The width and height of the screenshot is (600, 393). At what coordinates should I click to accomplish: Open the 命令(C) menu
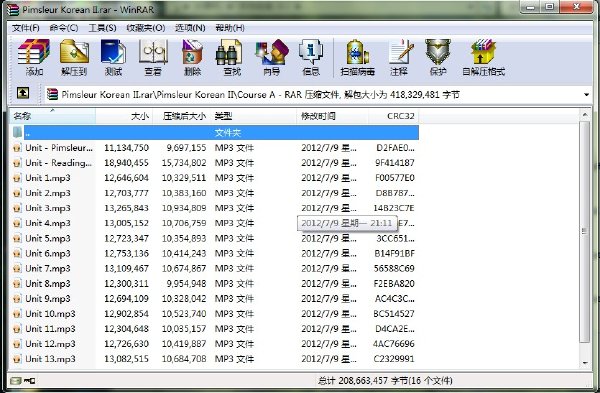(x=64, y=28)
